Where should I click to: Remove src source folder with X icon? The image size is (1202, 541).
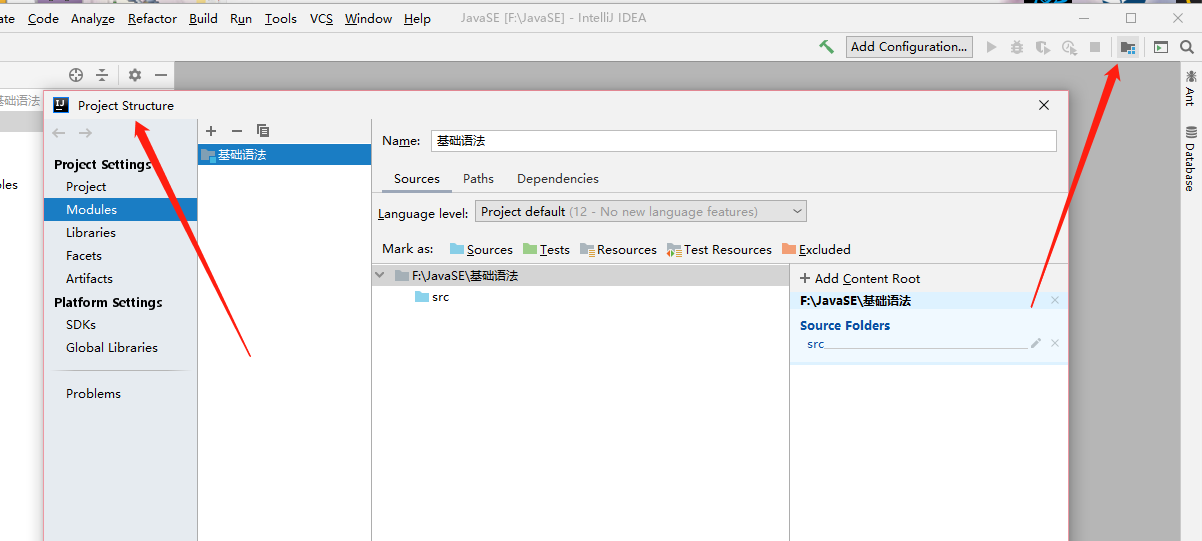click(1055, 344)
